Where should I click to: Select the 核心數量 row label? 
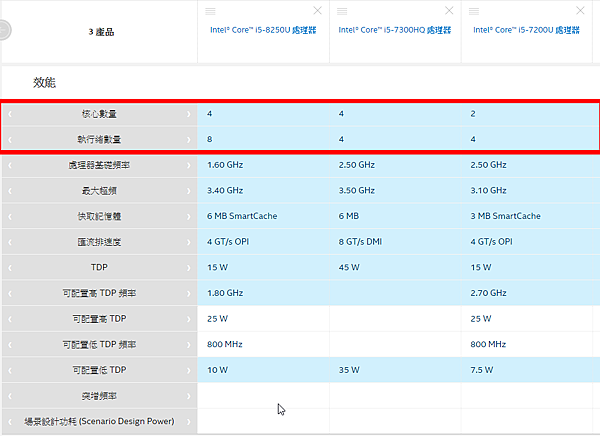(x=99, y=114)
